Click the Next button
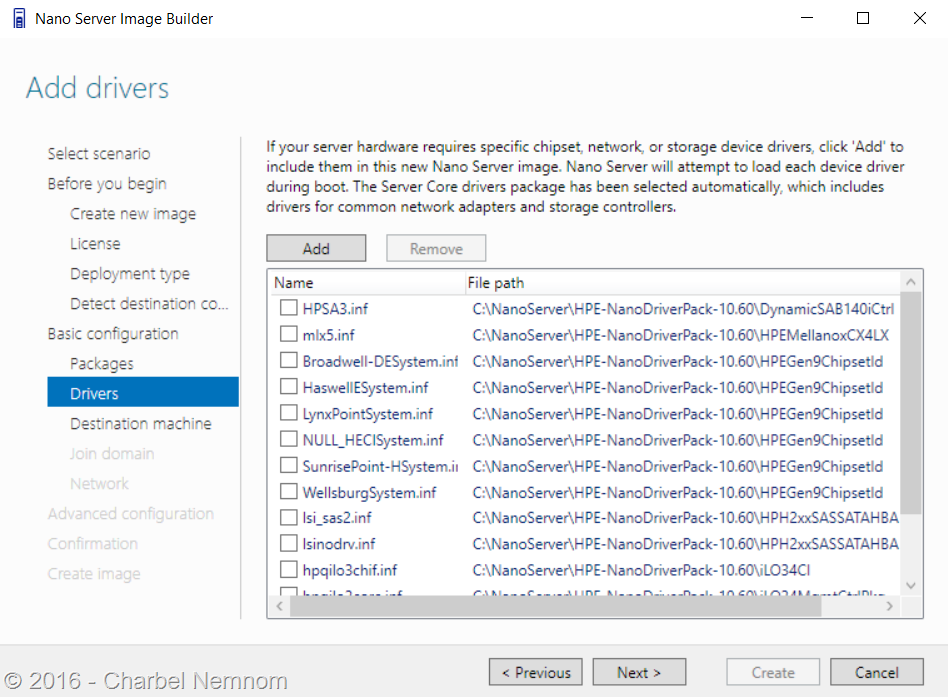Viewport: 948px width, 697px height. [x=639, y=672]
